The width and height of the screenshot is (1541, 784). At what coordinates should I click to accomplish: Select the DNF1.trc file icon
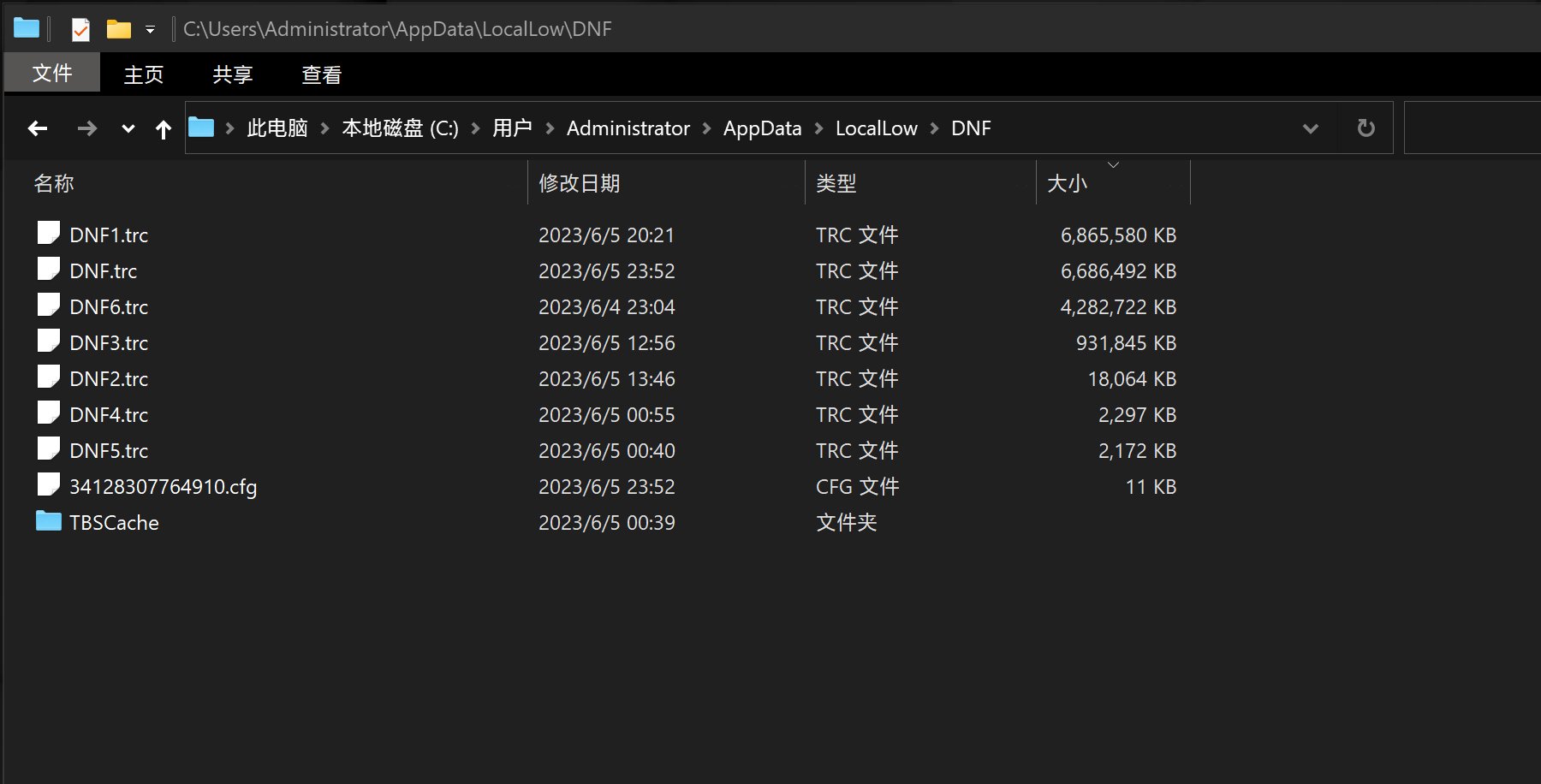point(49,233)
